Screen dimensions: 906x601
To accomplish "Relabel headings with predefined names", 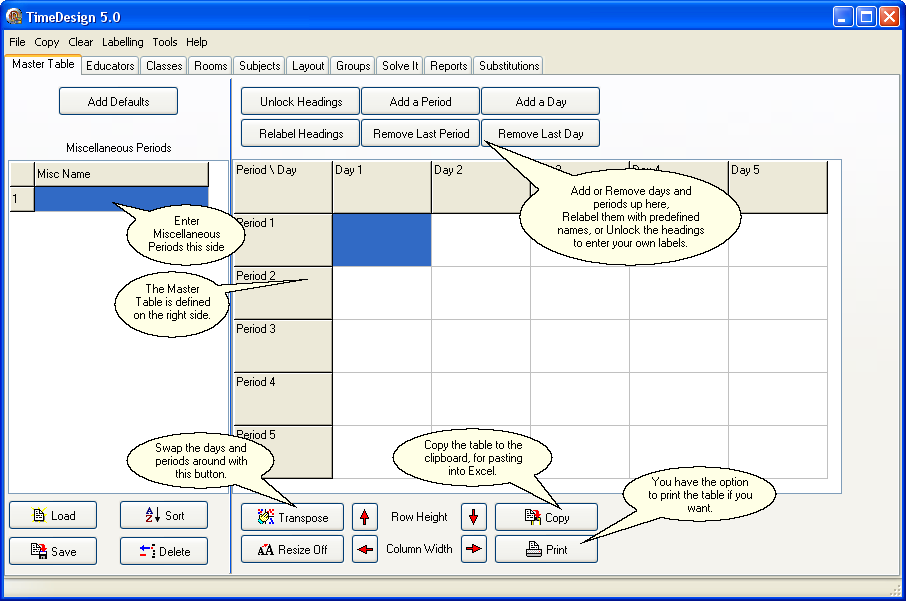I will 300,133.
